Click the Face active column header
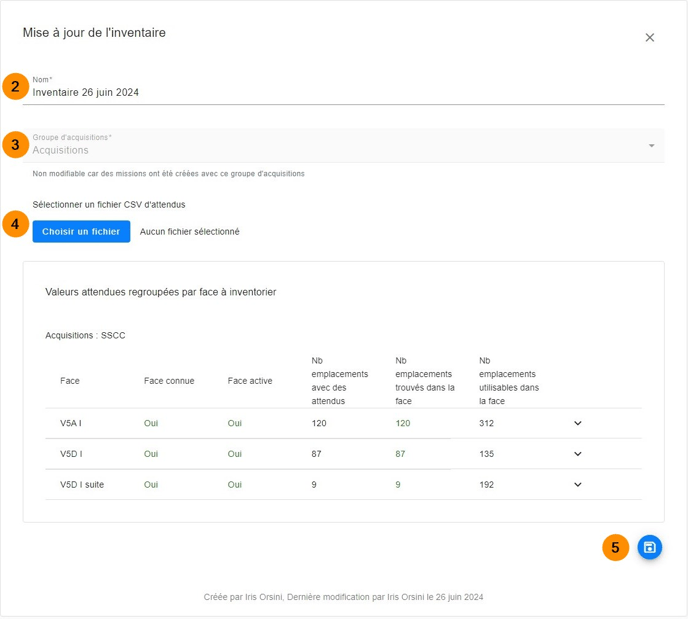This screenshot has width=688, height=619. (x=250, y=381)
